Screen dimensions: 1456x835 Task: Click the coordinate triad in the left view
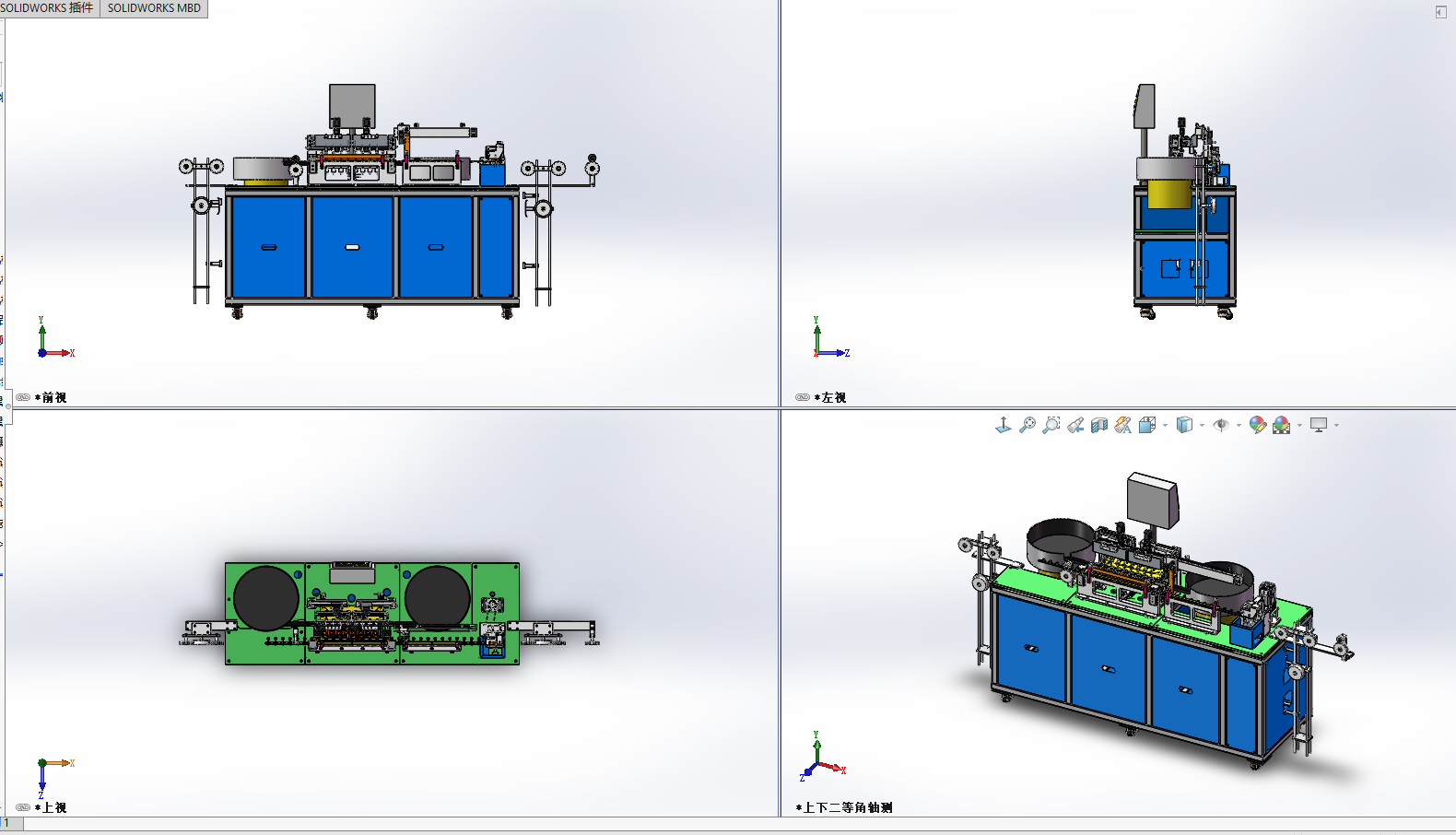[831, 337]
